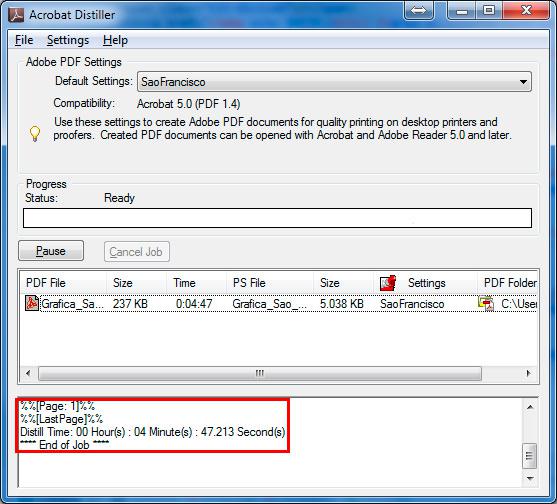Expand the Default Settings dropdown
The height and width of the screenshot is (504, 557).
click(x=334, y=82)
